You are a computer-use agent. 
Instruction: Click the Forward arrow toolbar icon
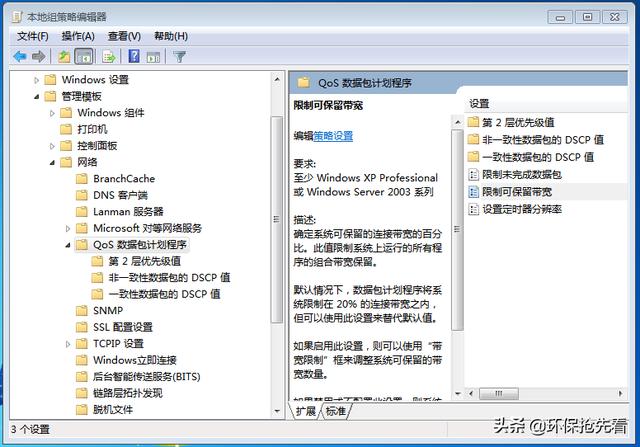coord(39,57)
